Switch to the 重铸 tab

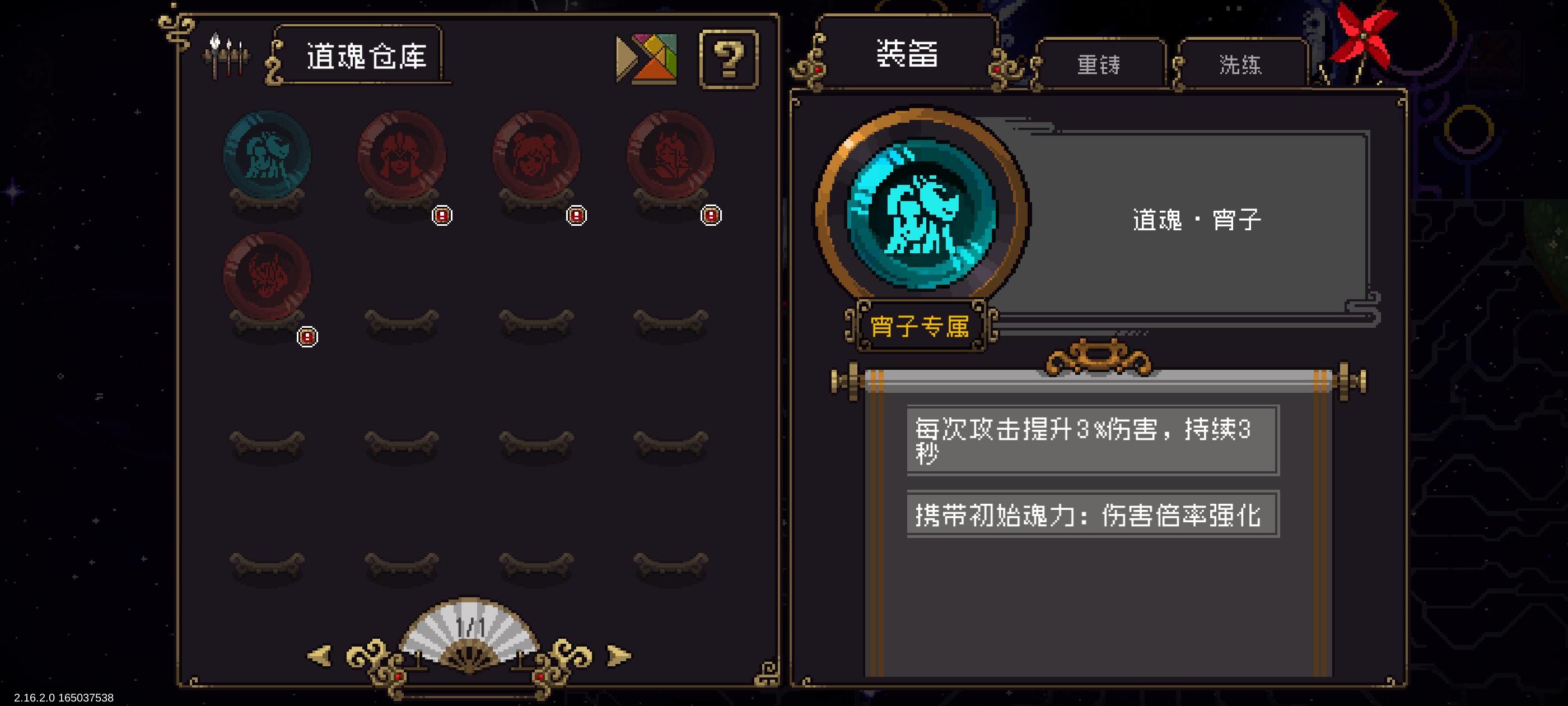coord(1099,64)
